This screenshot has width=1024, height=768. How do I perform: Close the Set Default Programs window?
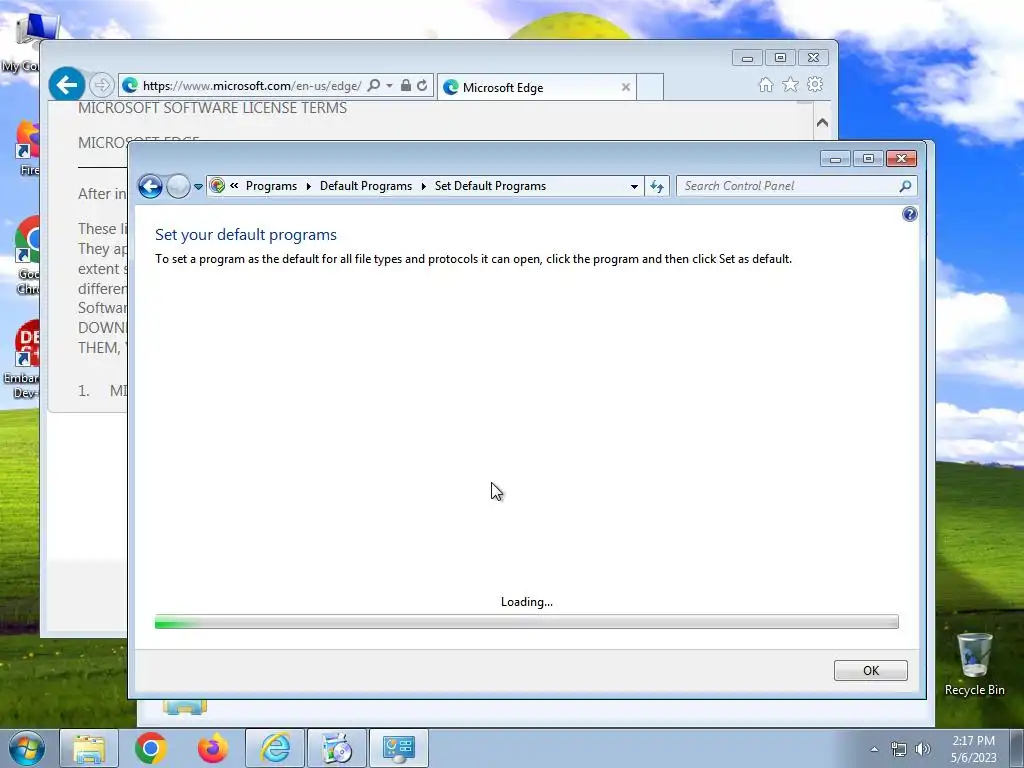click(901, 159)
